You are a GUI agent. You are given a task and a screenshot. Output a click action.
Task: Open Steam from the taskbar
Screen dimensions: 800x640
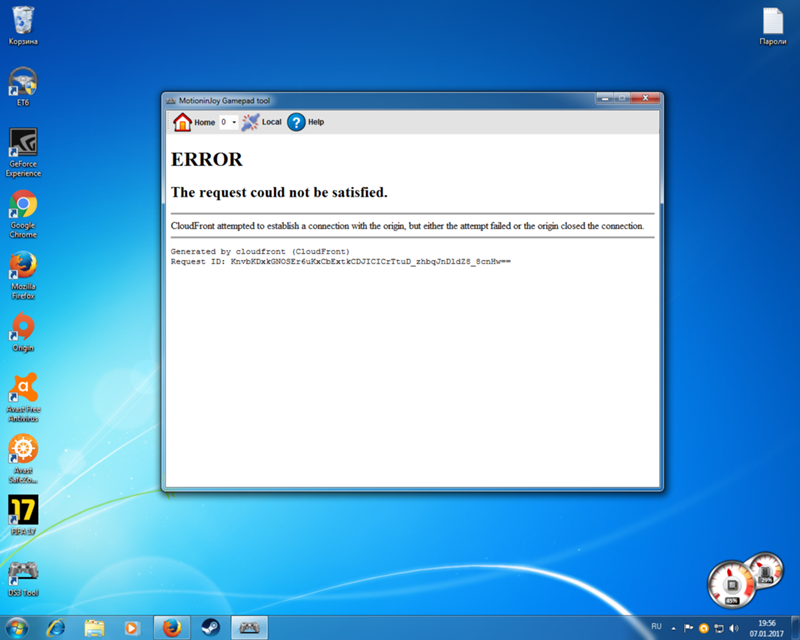[210, 628]
